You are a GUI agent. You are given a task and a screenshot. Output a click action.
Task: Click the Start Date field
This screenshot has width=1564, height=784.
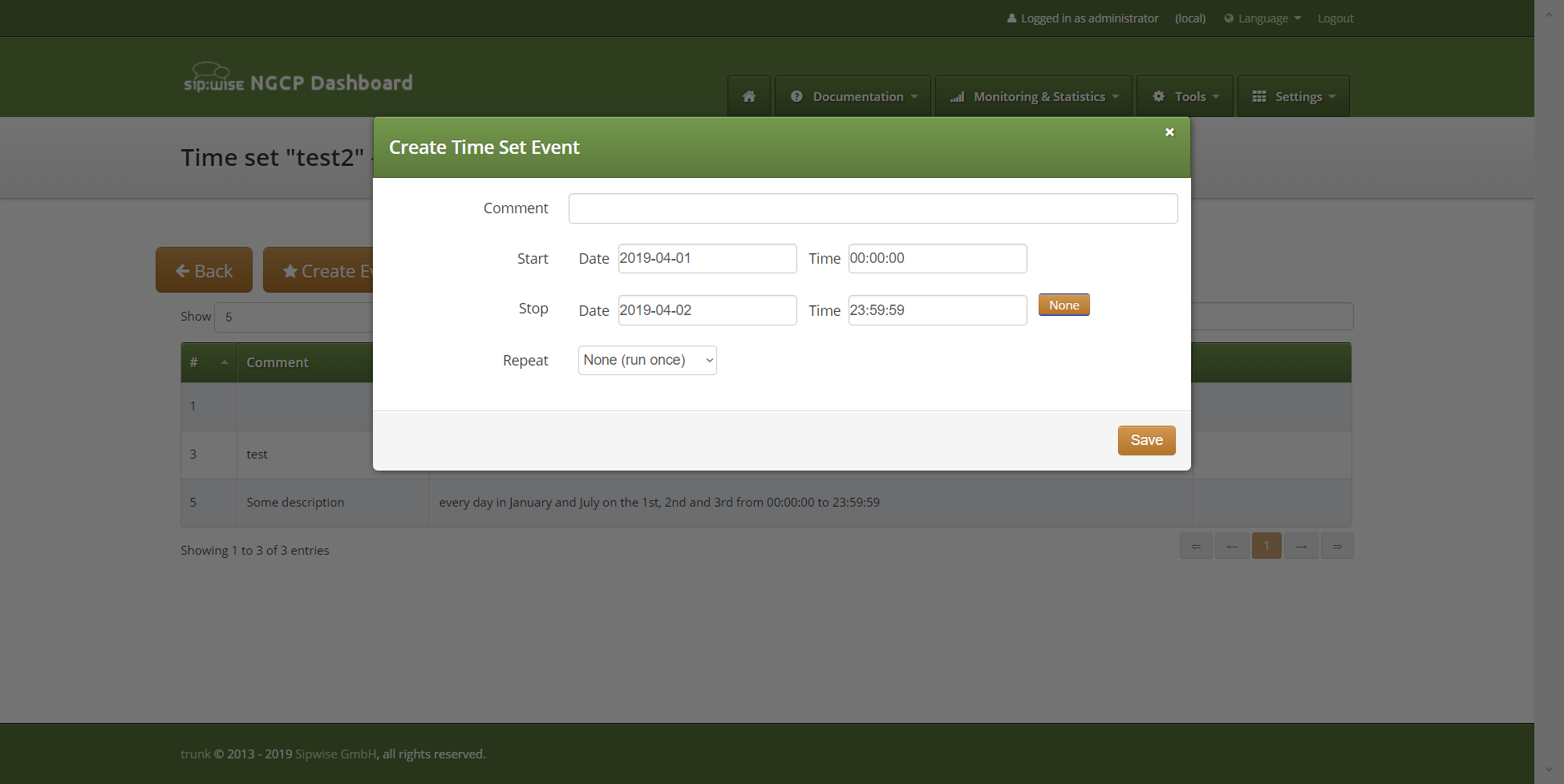click(x=707, y=259)
